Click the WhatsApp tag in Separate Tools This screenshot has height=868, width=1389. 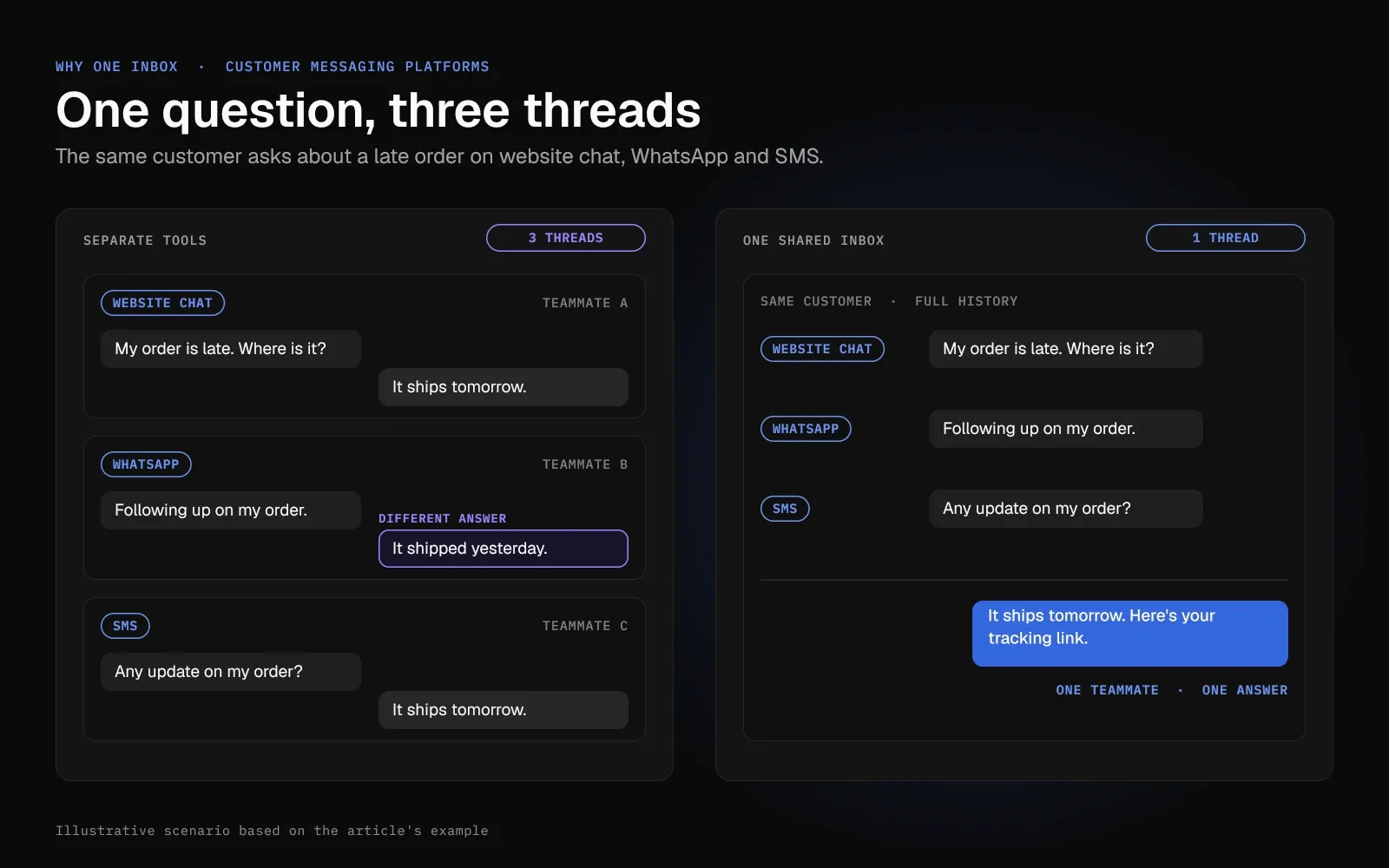click(x=146, y=464)
